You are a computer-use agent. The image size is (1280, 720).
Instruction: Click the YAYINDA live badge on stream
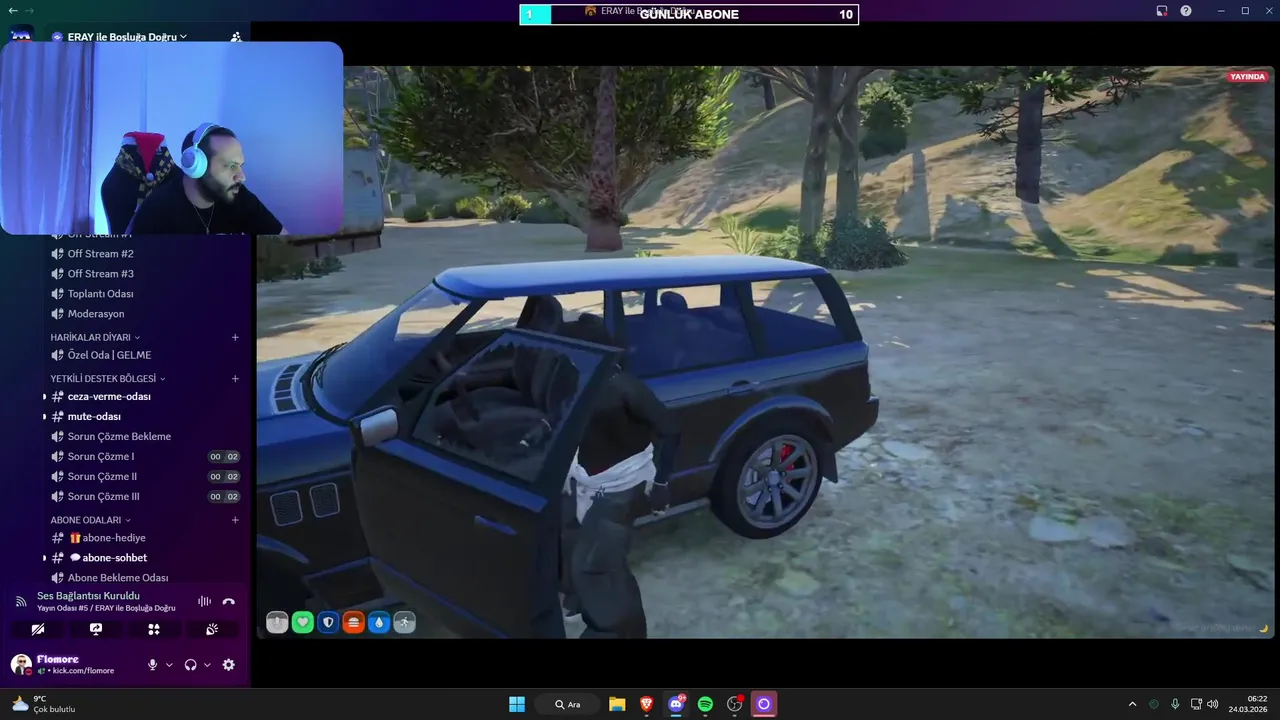pyautogui.click(x=1248, y=77)
